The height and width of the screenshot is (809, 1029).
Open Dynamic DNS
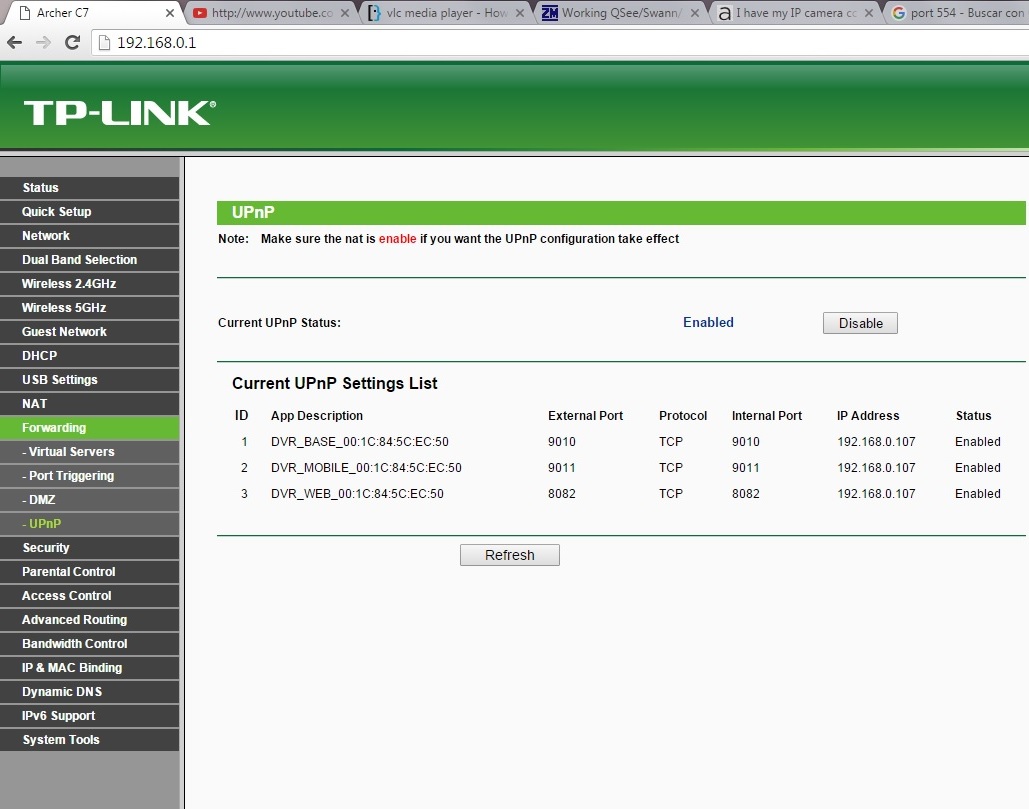point(89,692)
